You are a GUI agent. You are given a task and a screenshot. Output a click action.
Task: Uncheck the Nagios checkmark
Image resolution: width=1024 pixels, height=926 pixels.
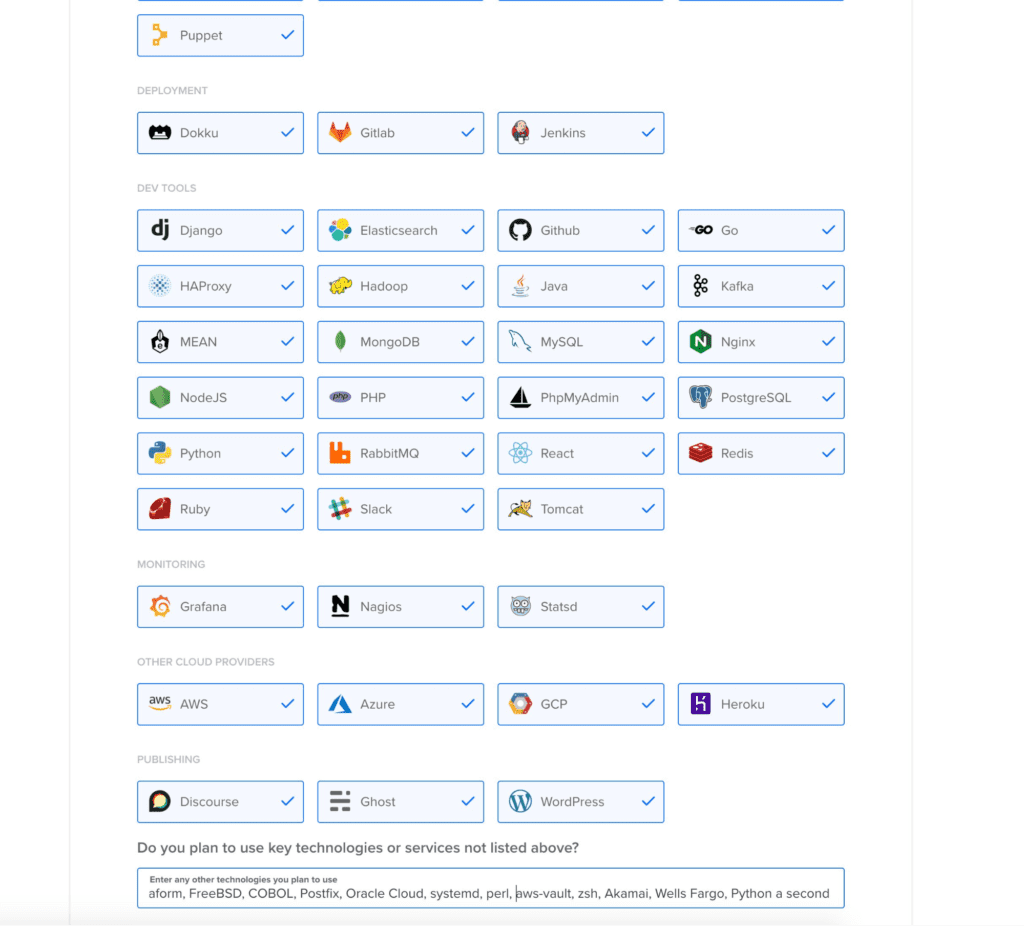tap(468, 606)
